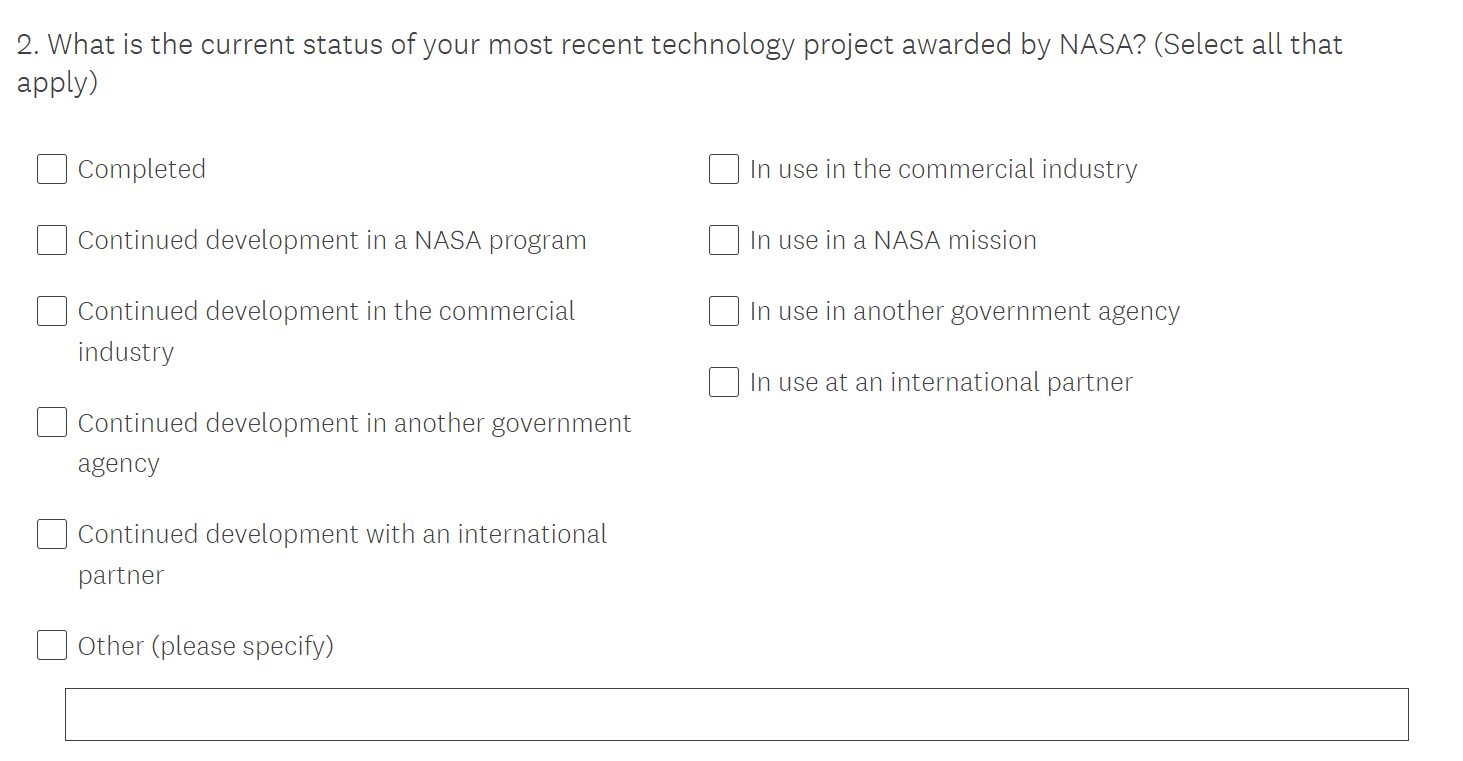
Task: Check 'Continued development with an international partner' box
Action: tap(52, 534)
